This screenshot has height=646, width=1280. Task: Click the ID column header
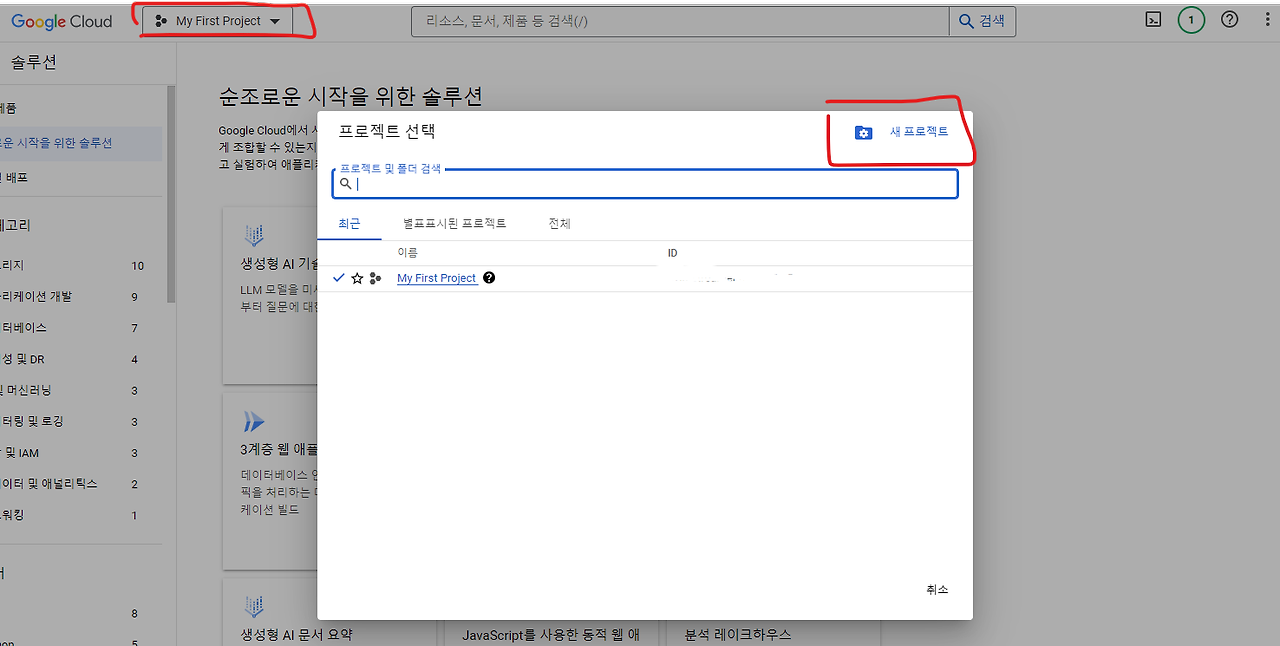pos(673,253)
